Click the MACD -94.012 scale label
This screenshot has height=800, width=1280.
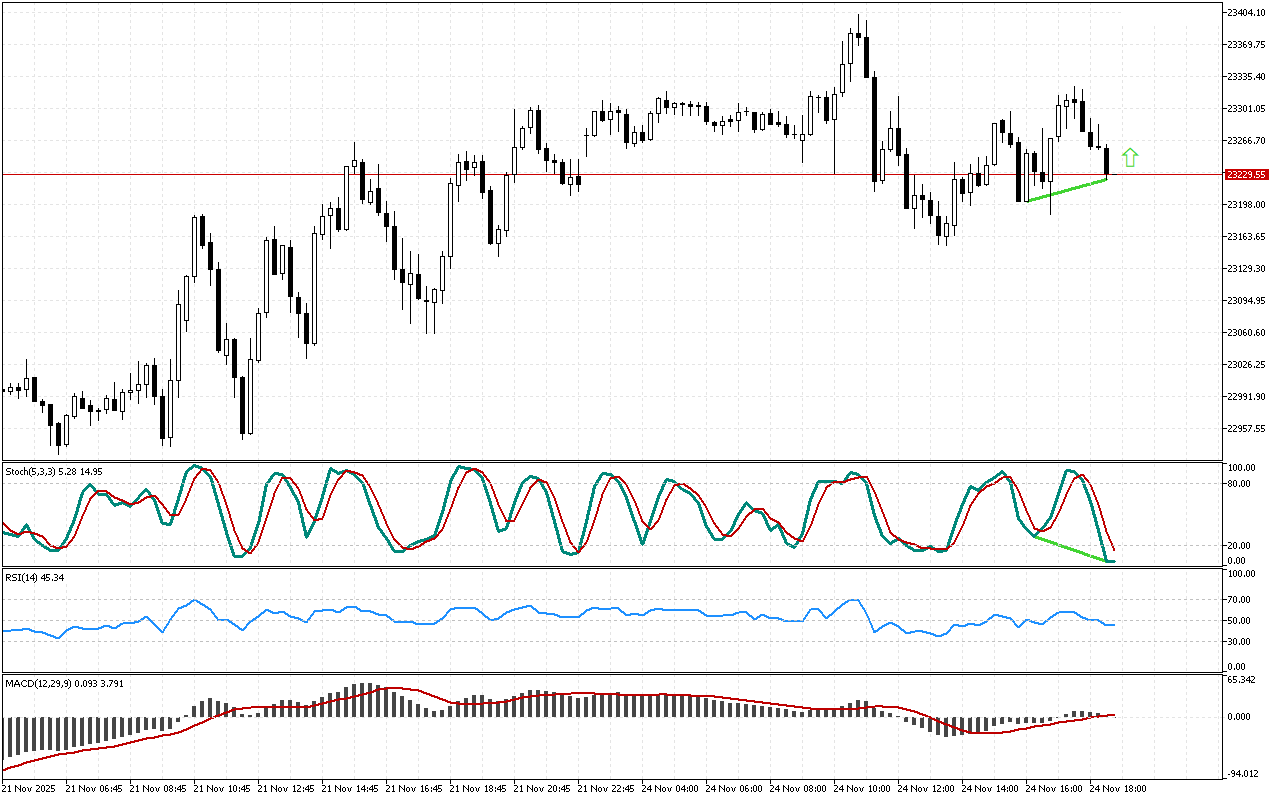tap(1242, 772)
